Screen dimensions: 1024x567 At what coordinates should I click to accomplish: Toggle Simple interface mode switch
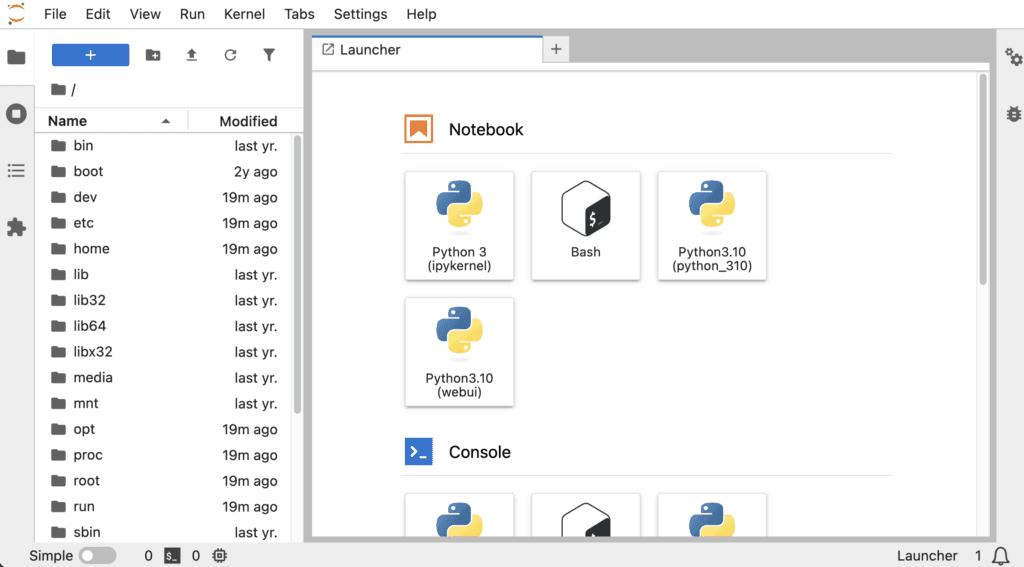pyautogui.click(x=97, y=556)
